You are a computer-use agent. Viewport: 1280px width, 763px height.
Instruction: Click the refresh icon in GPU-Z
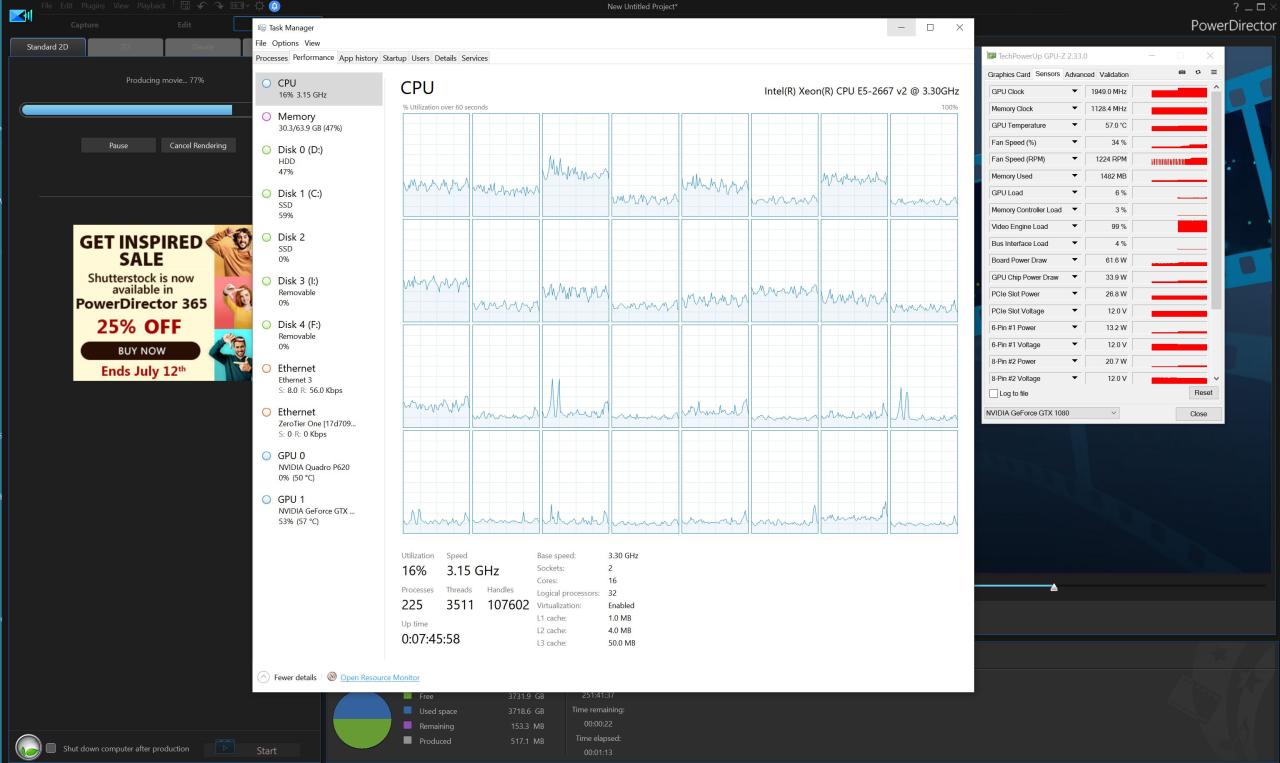(1197, 73)
